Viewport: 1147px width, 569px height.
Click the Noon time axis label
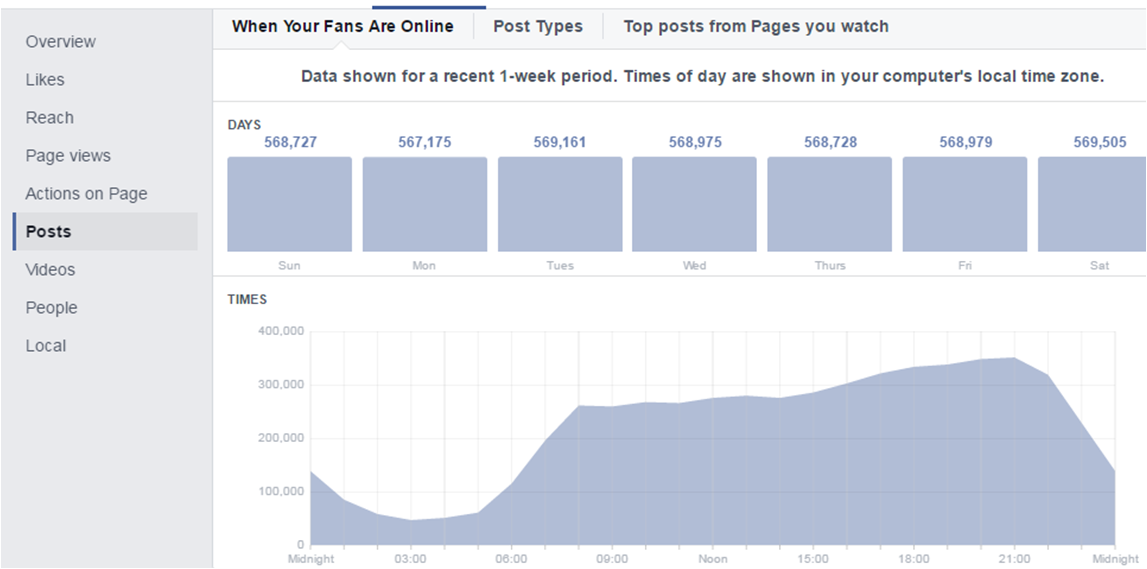coord(712,559)
